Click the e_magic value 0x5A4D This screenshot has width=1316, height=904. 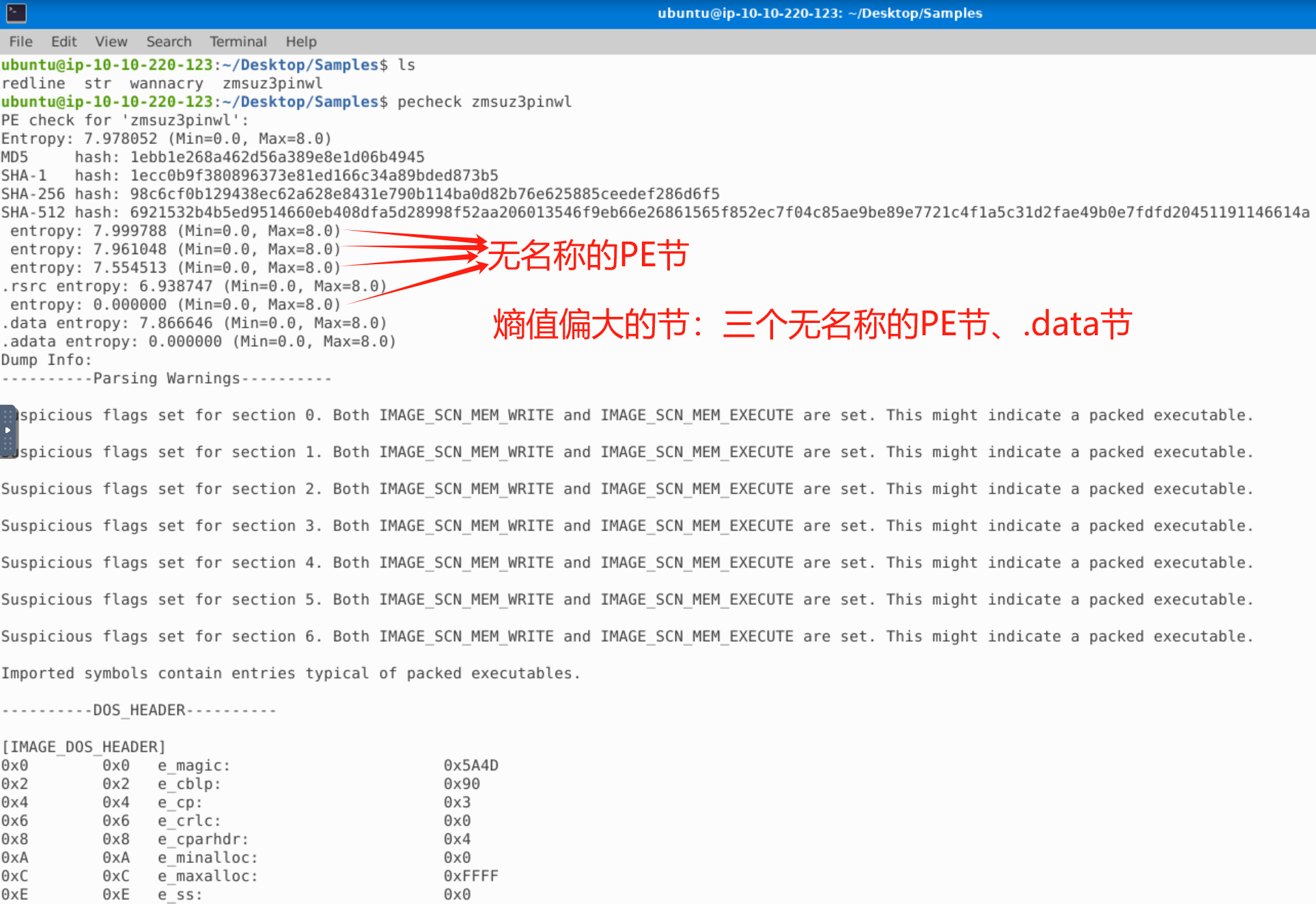coord(471,765)
